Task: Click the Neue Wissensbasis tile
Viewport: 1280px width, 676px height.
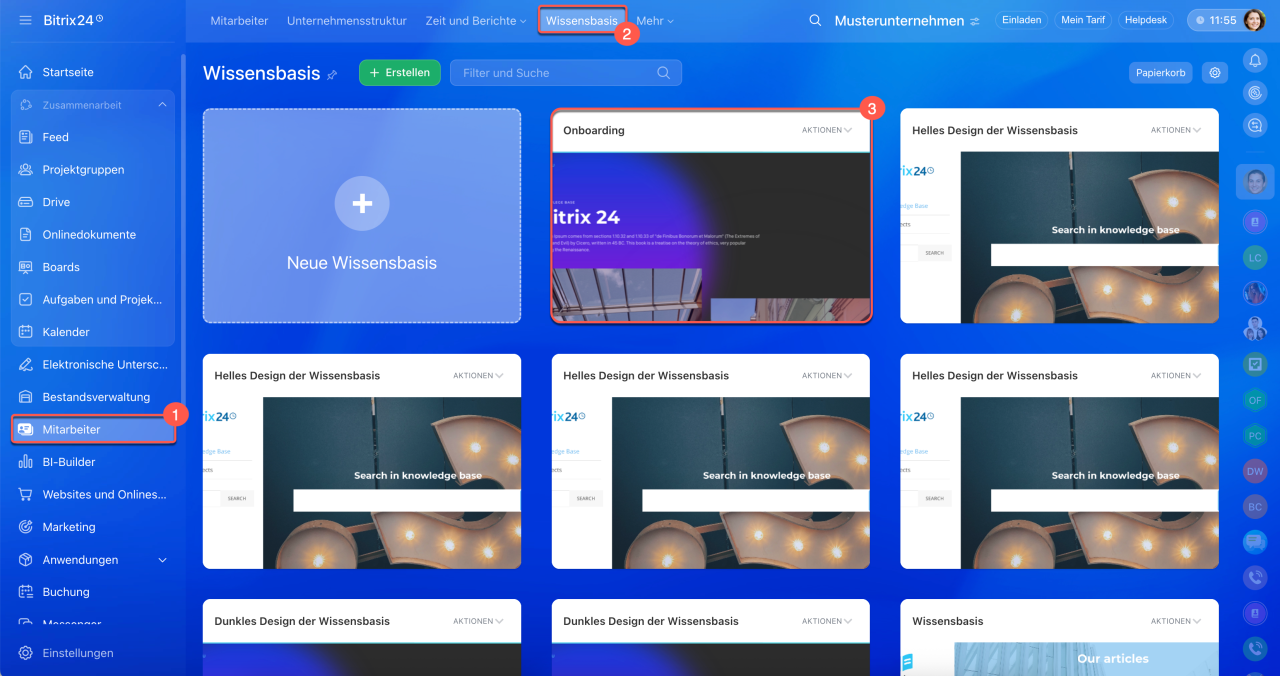Action: (362, 216)
